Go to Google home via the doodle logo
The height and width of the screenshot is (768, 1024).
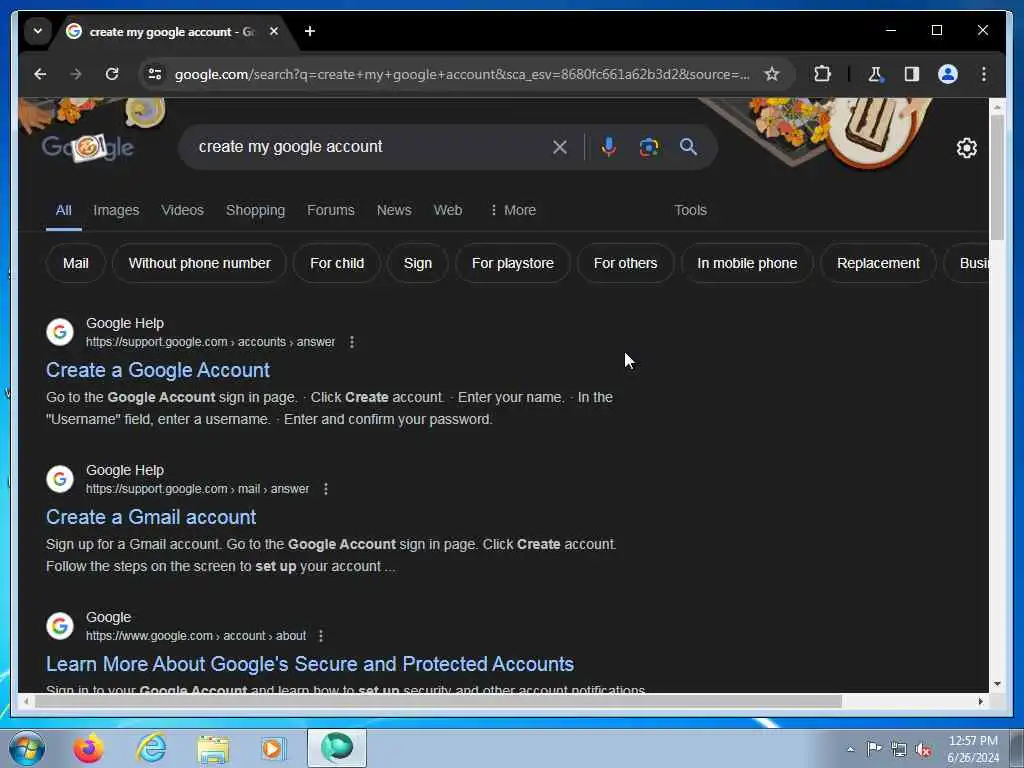point(88,148)
